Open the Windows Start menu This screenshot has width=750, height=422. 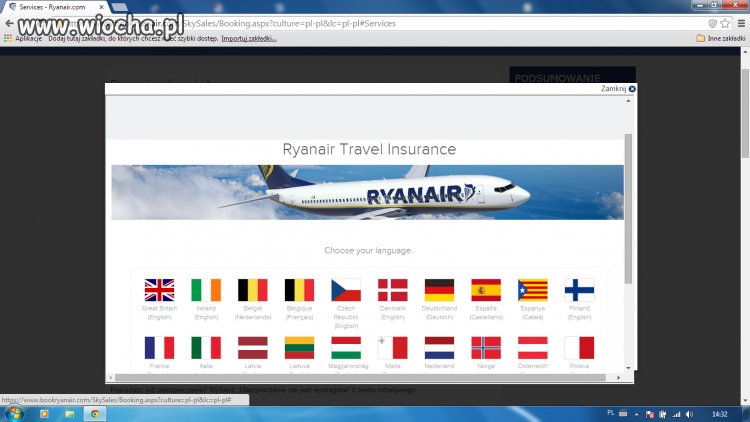(x=13, y=414)
